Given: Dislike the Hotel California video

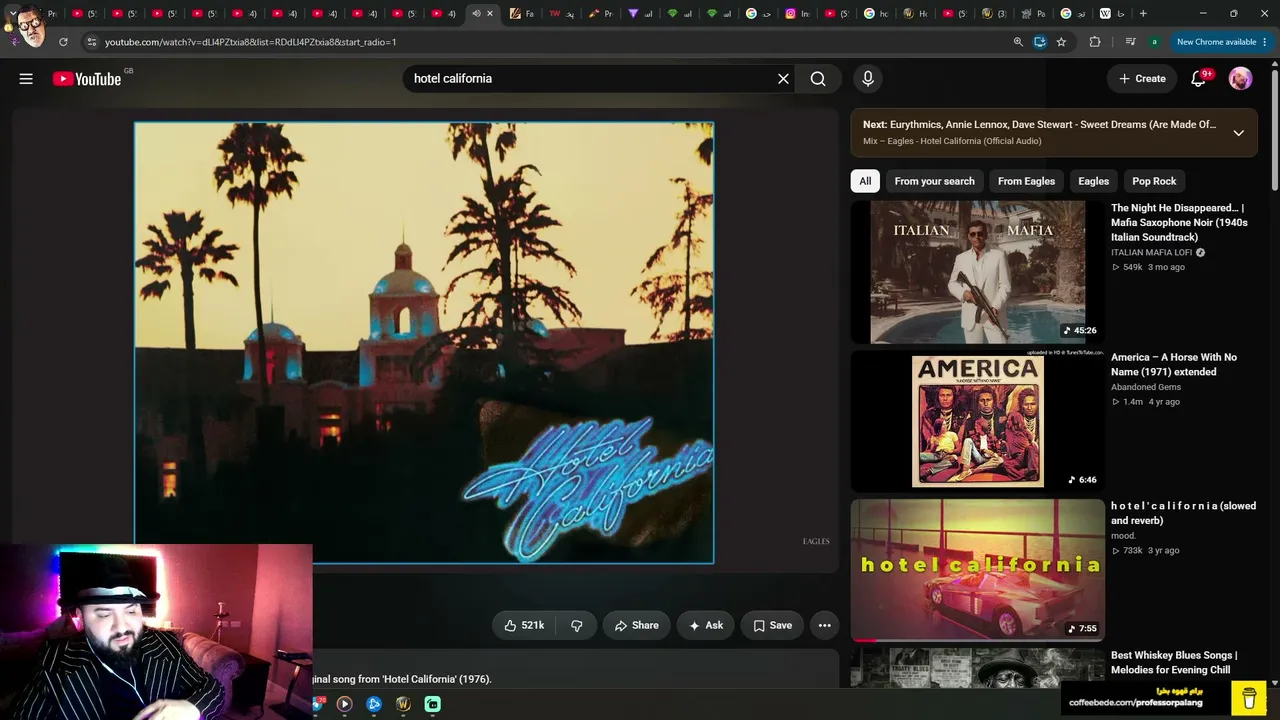Looking at the screenshot, I should [x=577, y=625].
